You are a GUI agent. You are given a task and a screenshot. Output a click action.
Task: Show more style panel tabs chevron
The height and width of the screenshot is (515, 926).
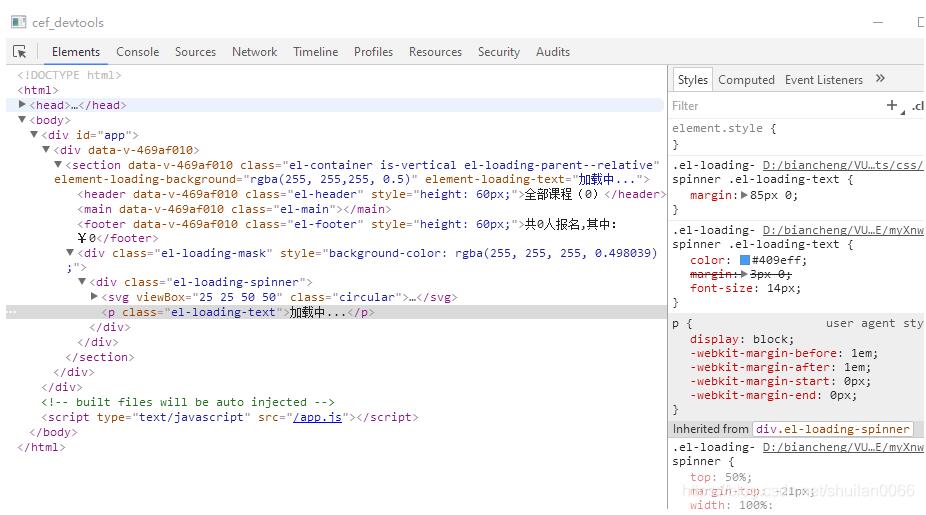(880, 79)
